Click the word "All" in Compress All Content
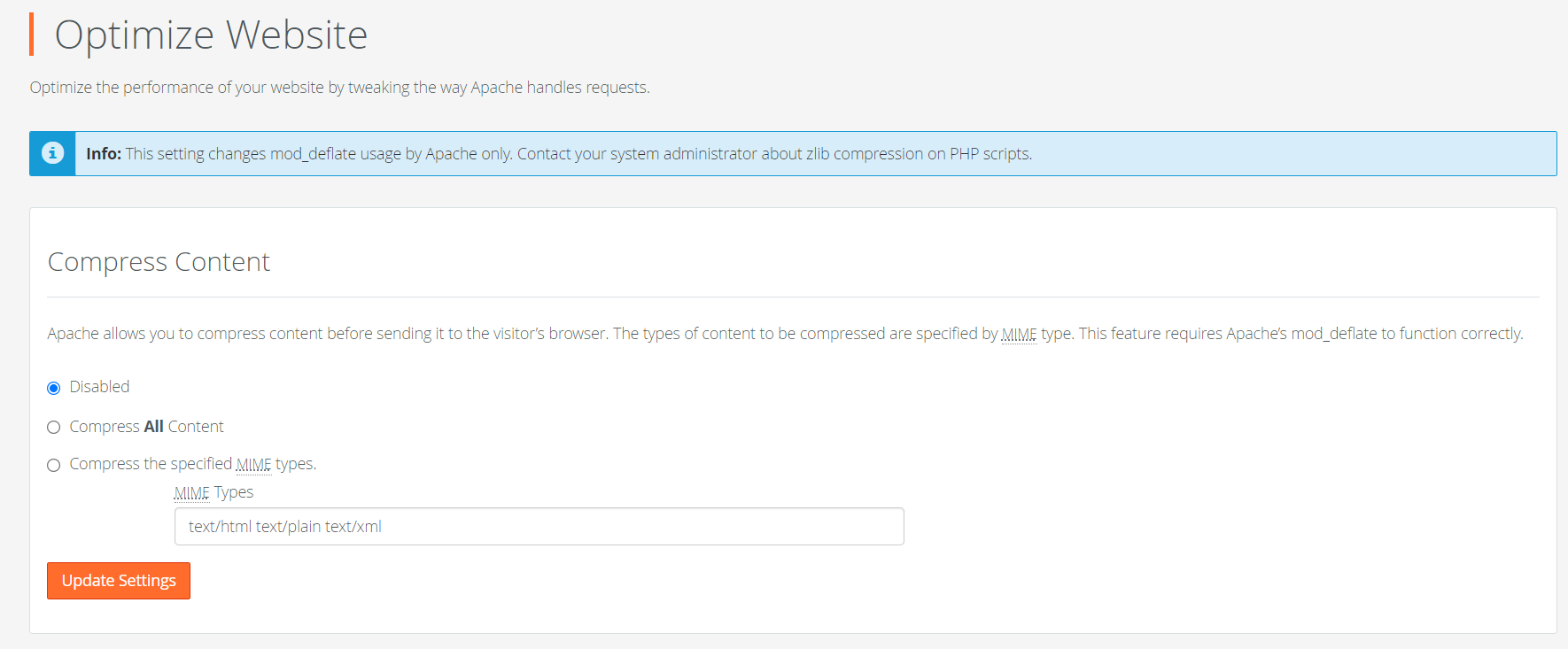The height and width of the screenshot is (649, 1568). (153, 427)
